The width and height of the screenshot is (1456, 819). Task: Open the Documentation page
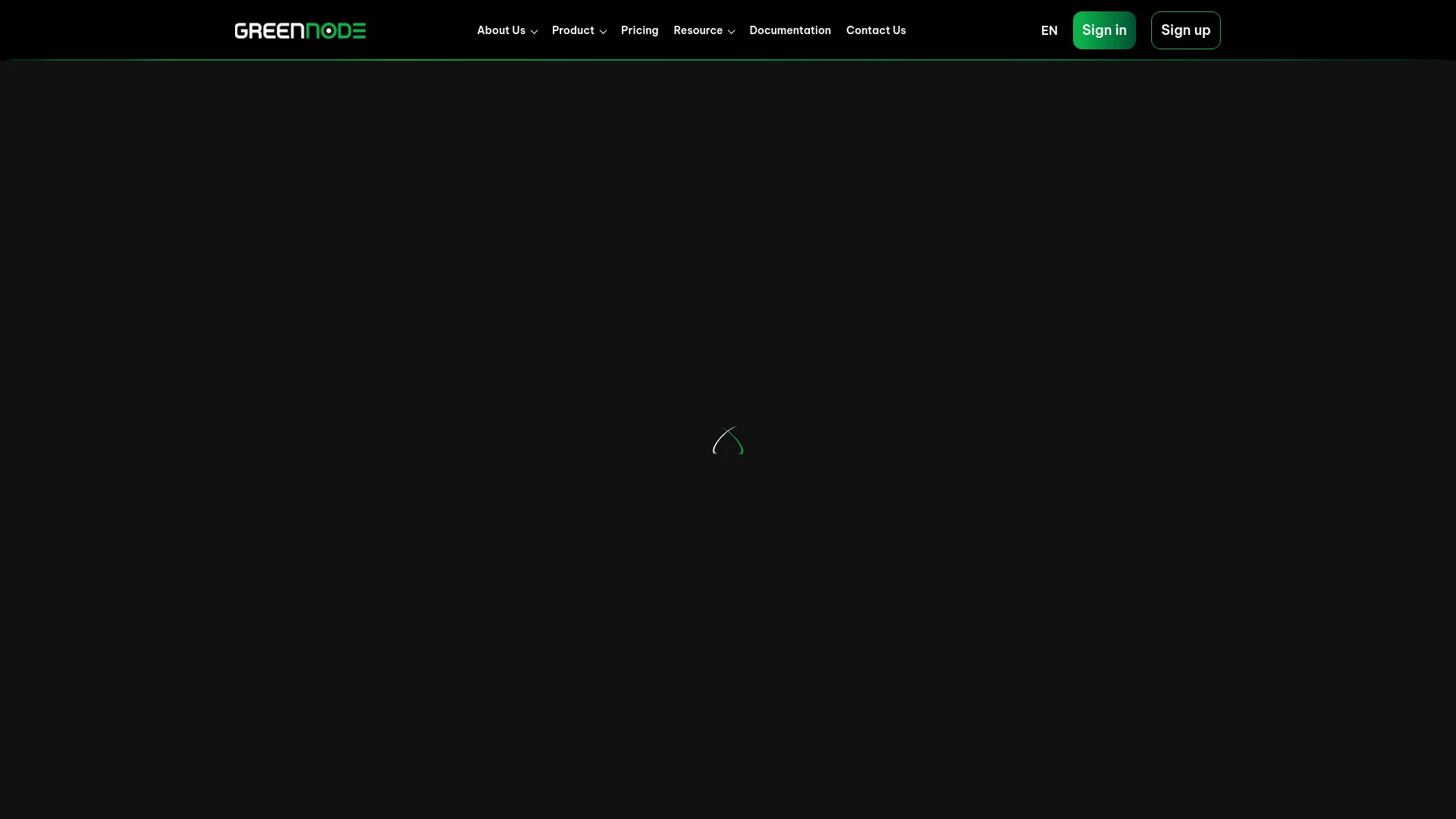pos(790,30)
